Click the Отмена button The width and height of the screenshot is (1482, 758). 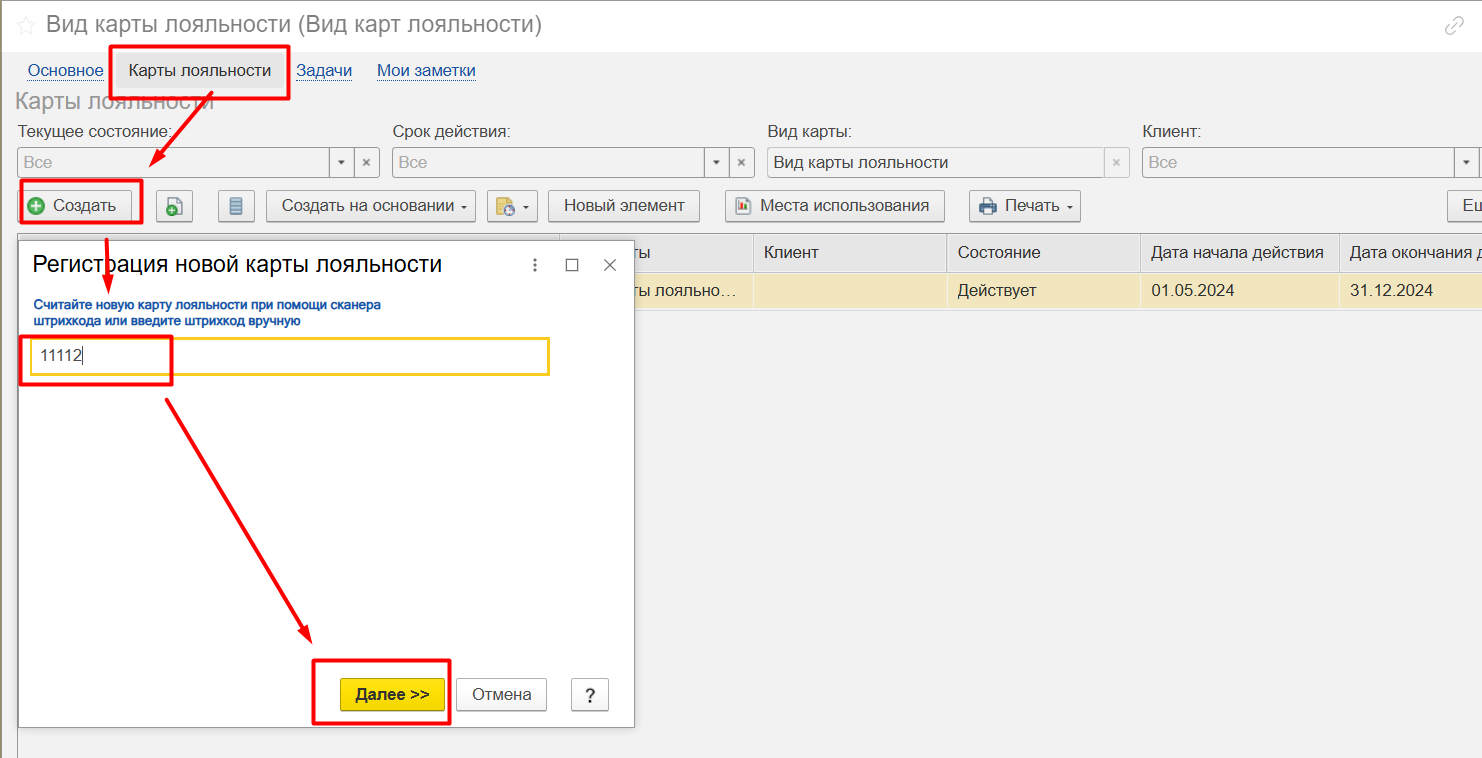coord(501,694)
